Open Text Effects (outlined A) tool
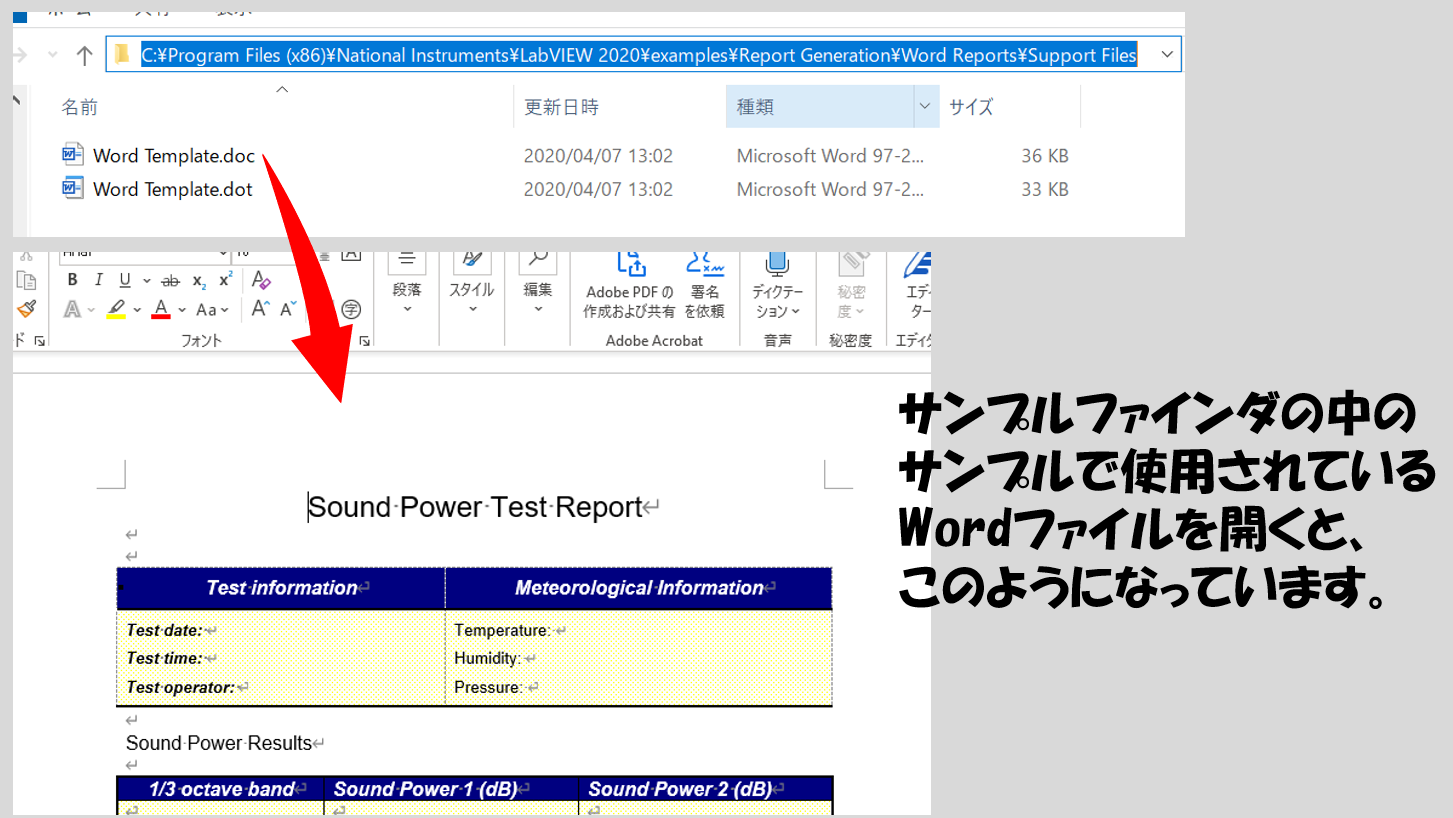This screenshot has height=818, width=1453. pyautogui.click(x=72, y=310)
